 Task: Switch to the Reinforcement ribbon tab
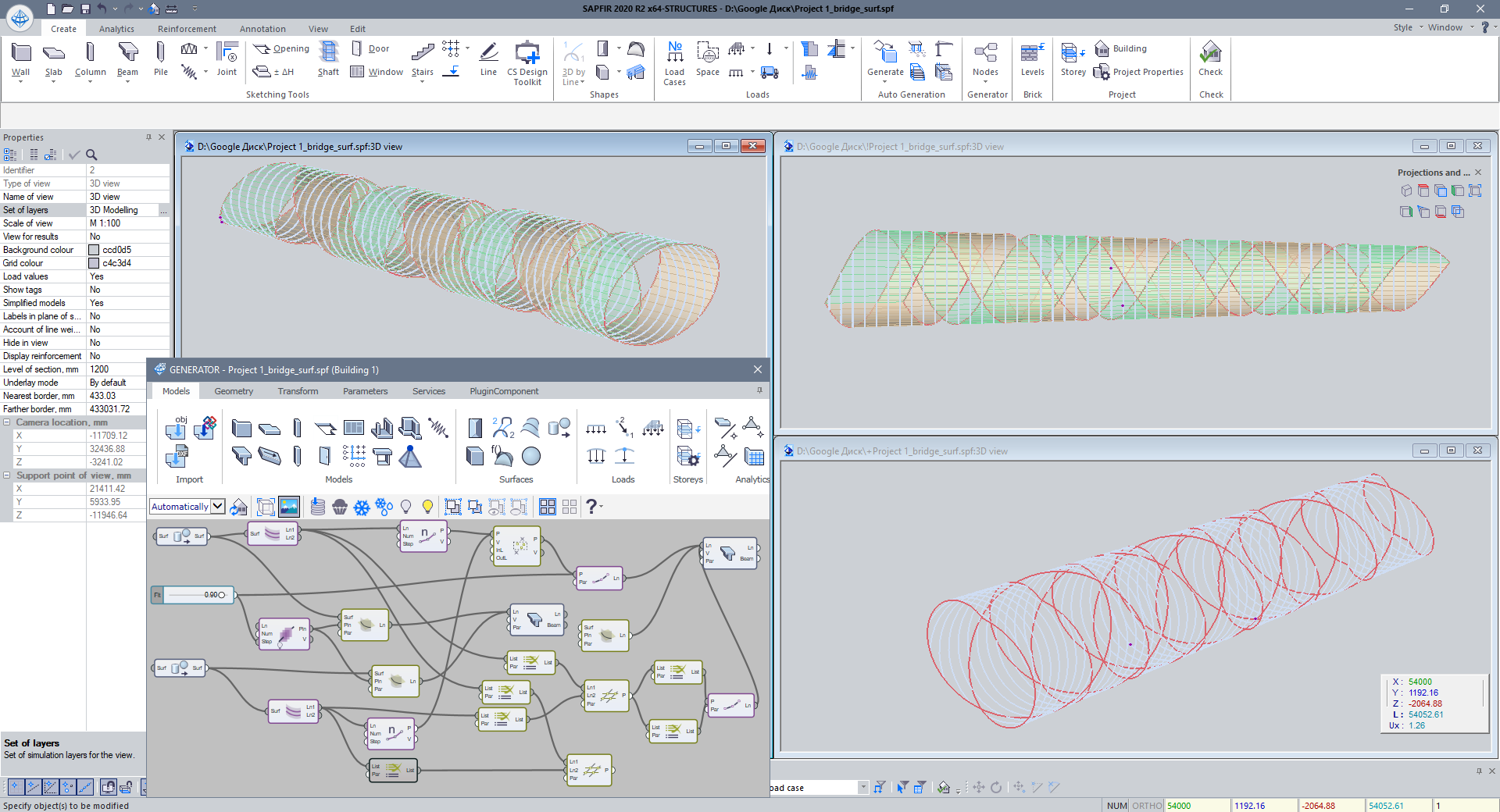pos(187,29)
